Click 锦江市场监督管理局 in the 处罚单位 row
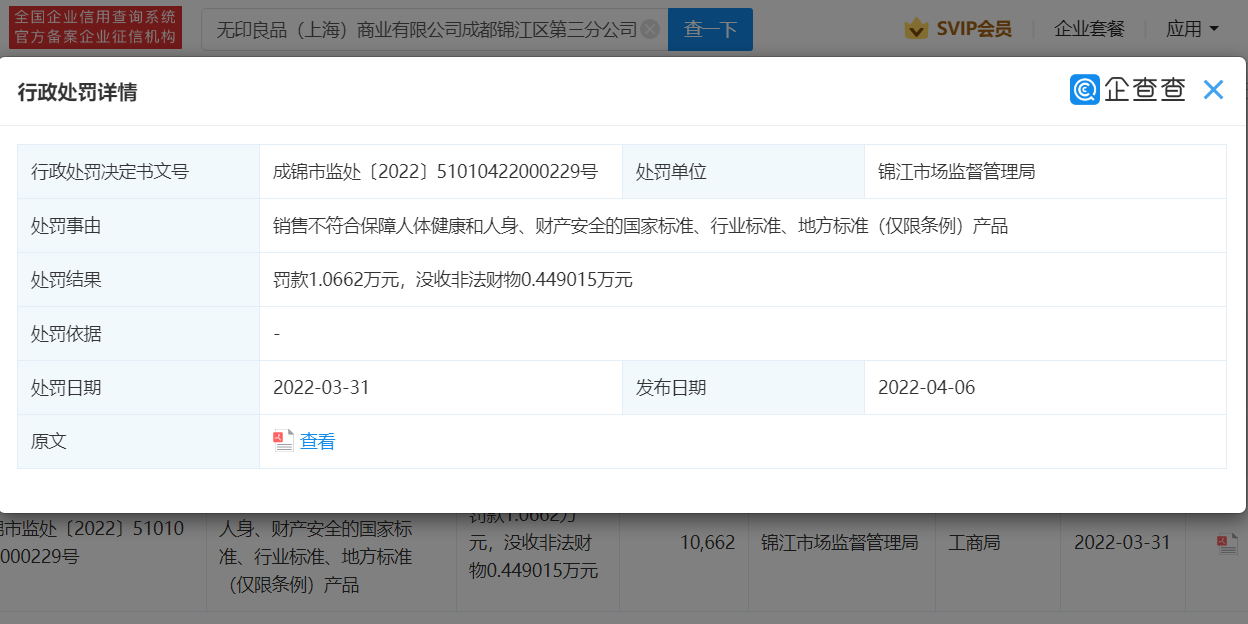Screen dimensions: 1248x624 (x=956, y=172)
